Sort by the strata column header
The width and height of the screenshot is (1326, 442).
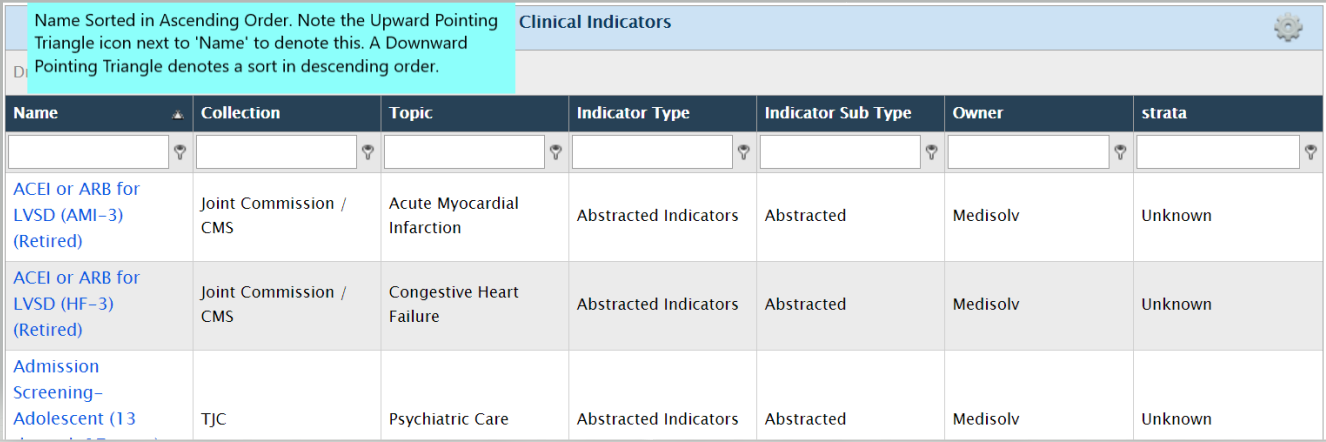pyautogui.click(x=1164, y=113)
